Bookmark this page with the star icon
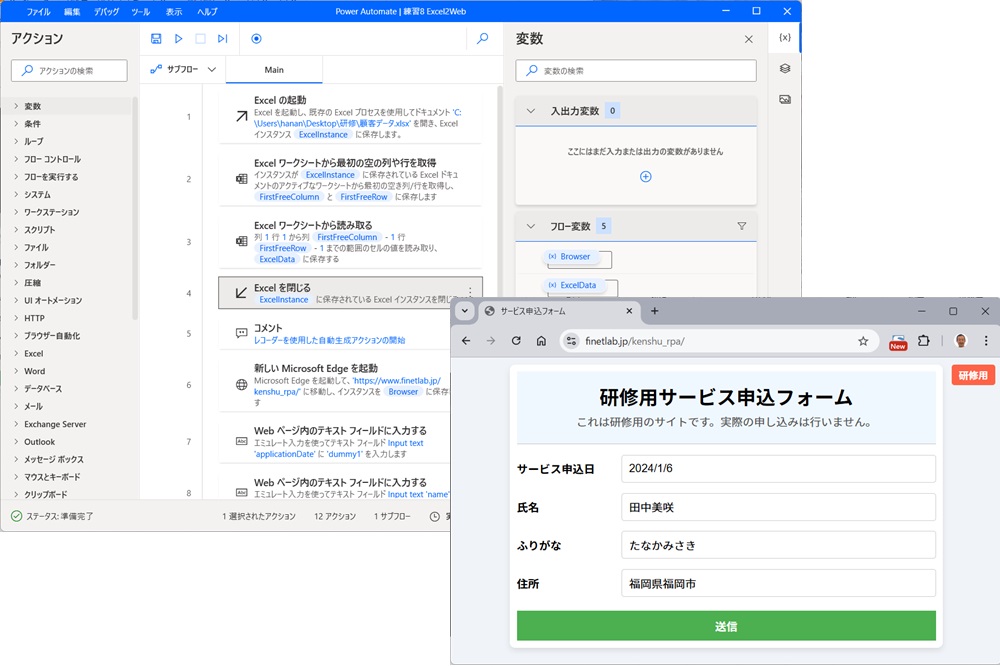Viewport: 1000px width, 667px height. (863, 341)
